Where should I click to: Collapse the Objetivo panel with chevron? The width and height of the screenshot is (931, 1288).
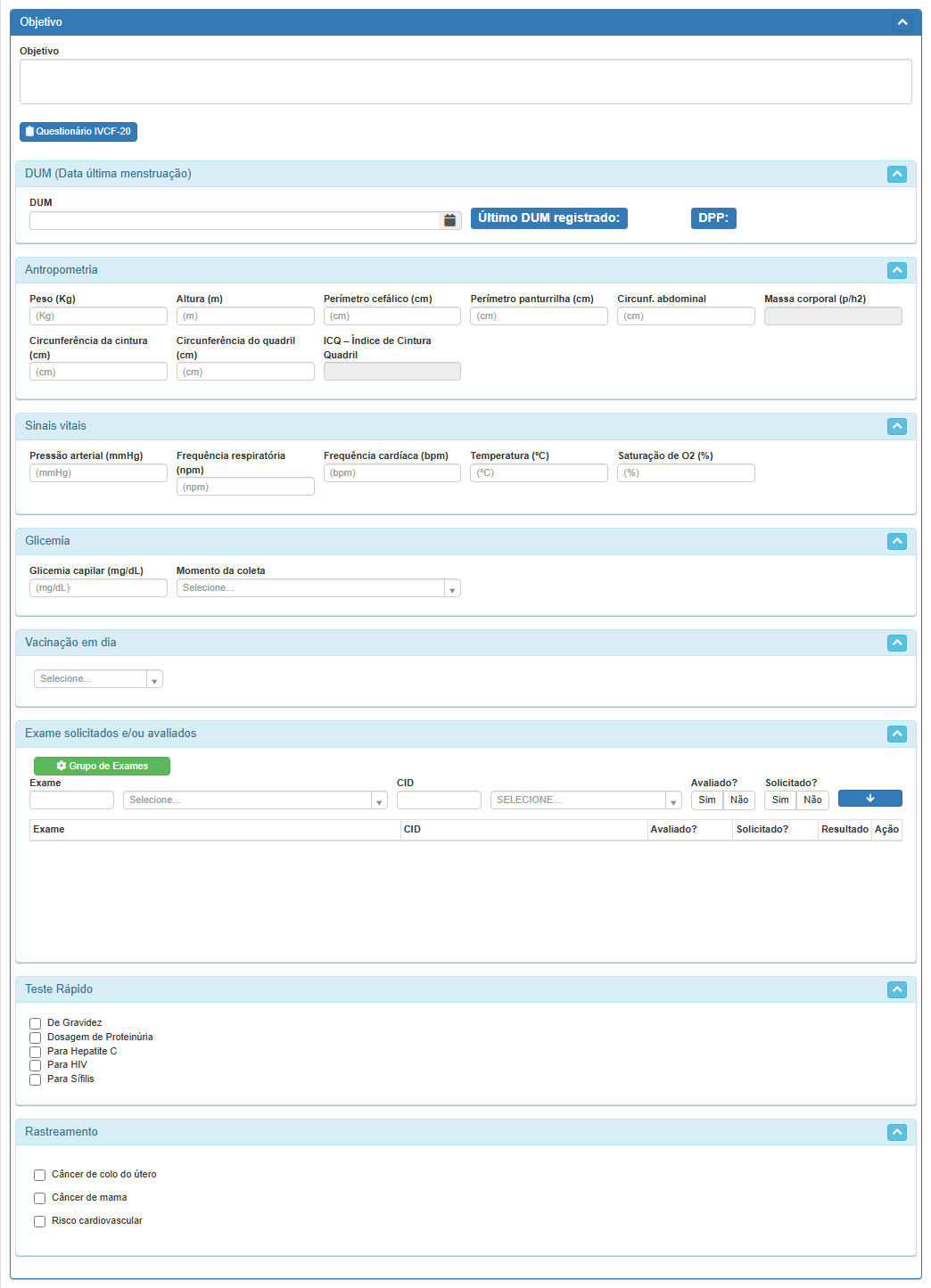coord(902,22)
